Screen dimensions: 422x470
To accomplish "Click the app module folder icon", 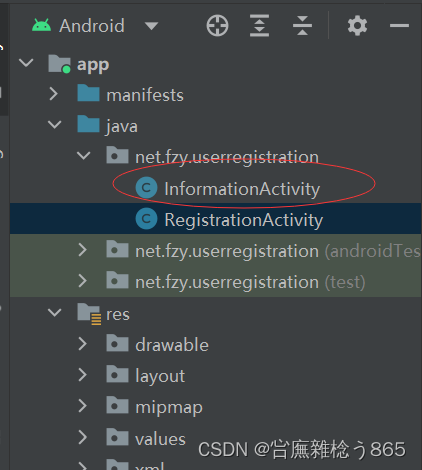I will pyautogui.click(x=59, y=64).
